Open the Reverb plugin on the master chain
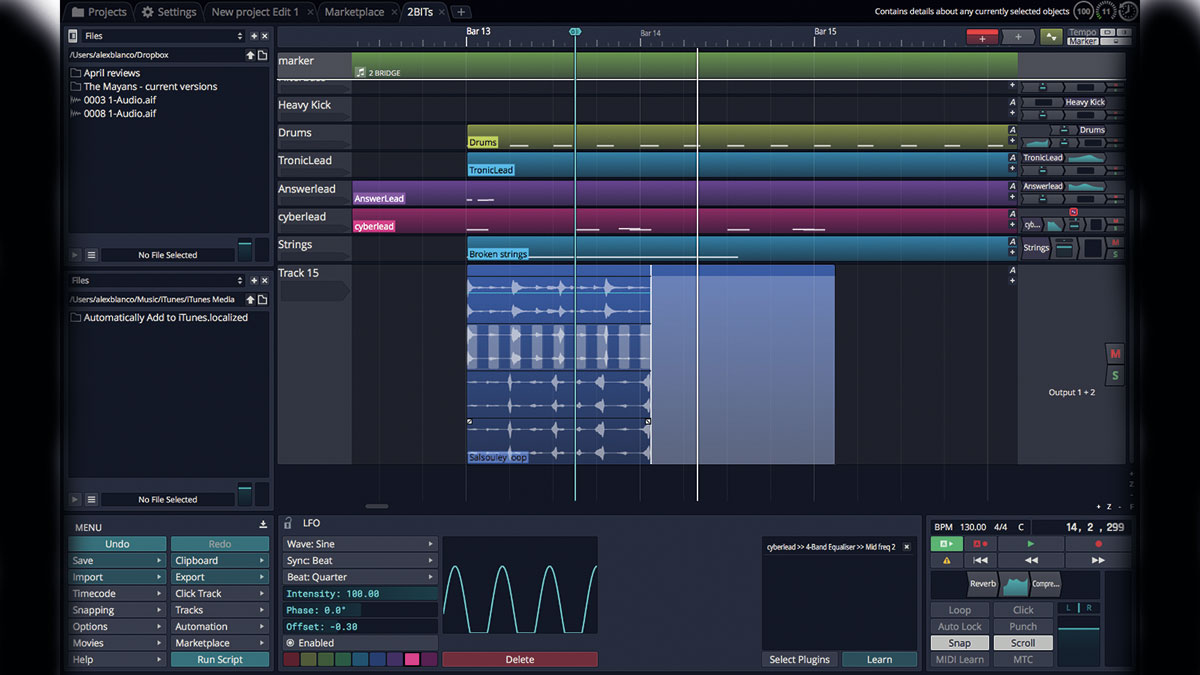1200x675 pixels. 982,584
